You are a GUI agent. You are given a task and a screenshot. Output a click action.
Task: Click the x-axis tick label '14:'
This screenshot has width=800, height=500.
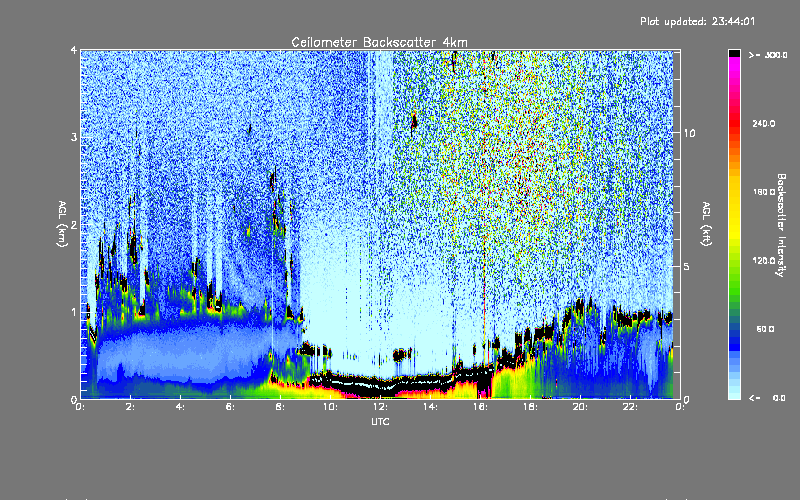(x=430, y=407)
